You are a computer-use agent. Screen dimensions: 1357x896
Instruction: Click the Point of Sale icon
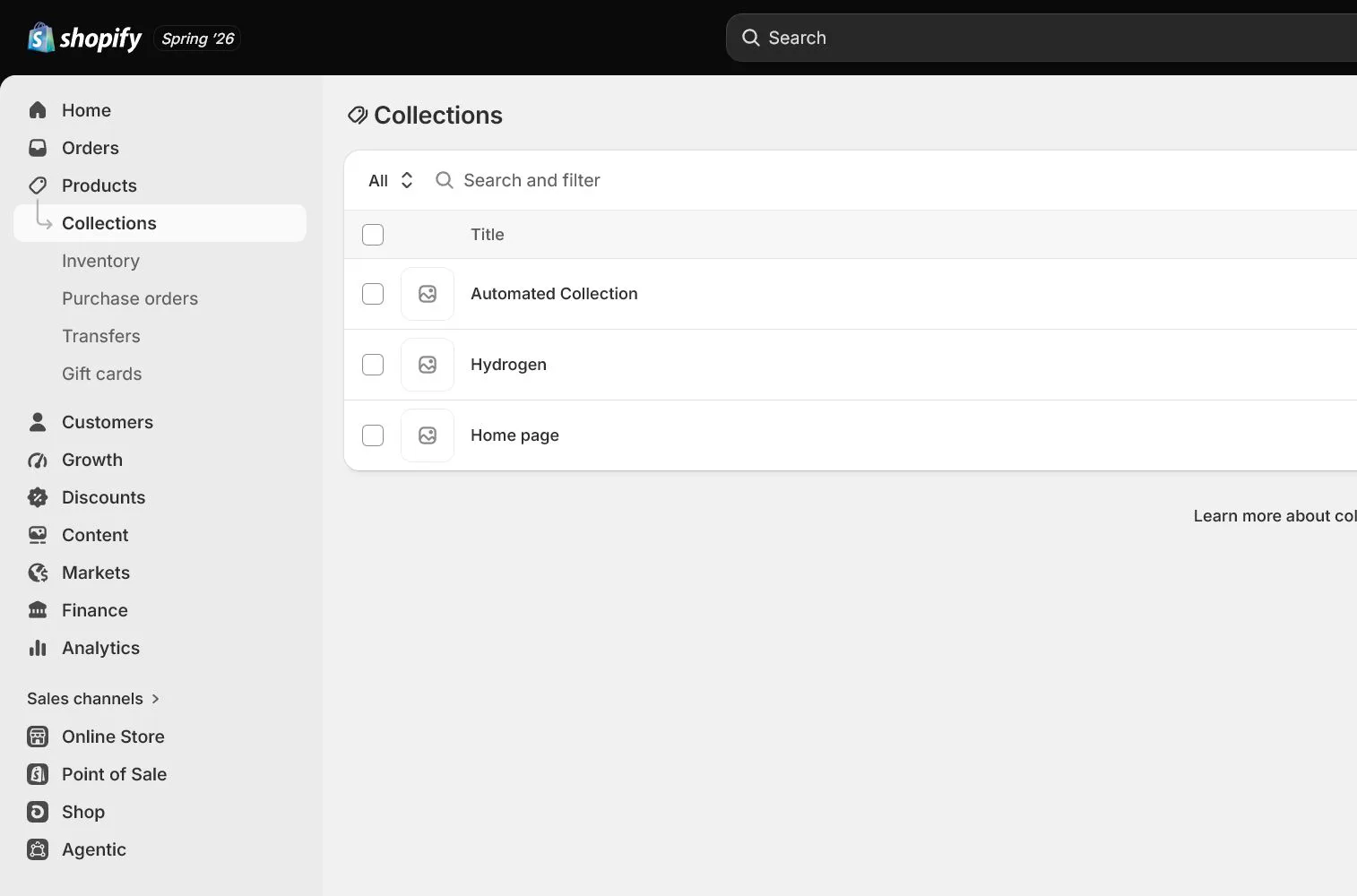coord(38,774)
